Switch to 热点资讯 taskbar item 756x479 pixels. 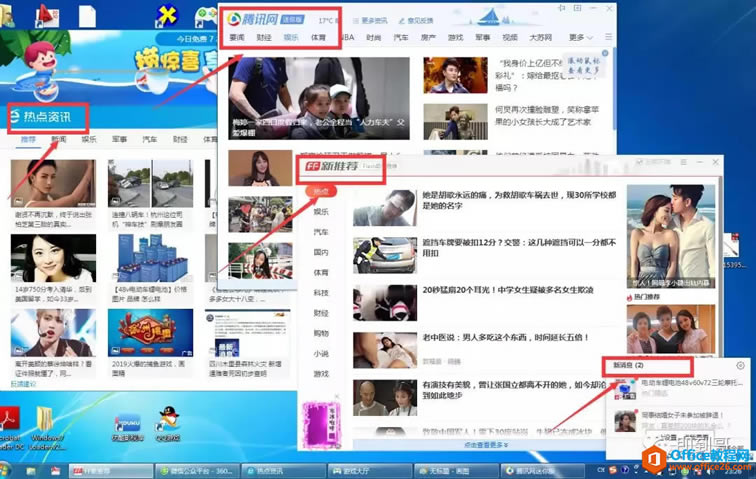coord(284,471)
